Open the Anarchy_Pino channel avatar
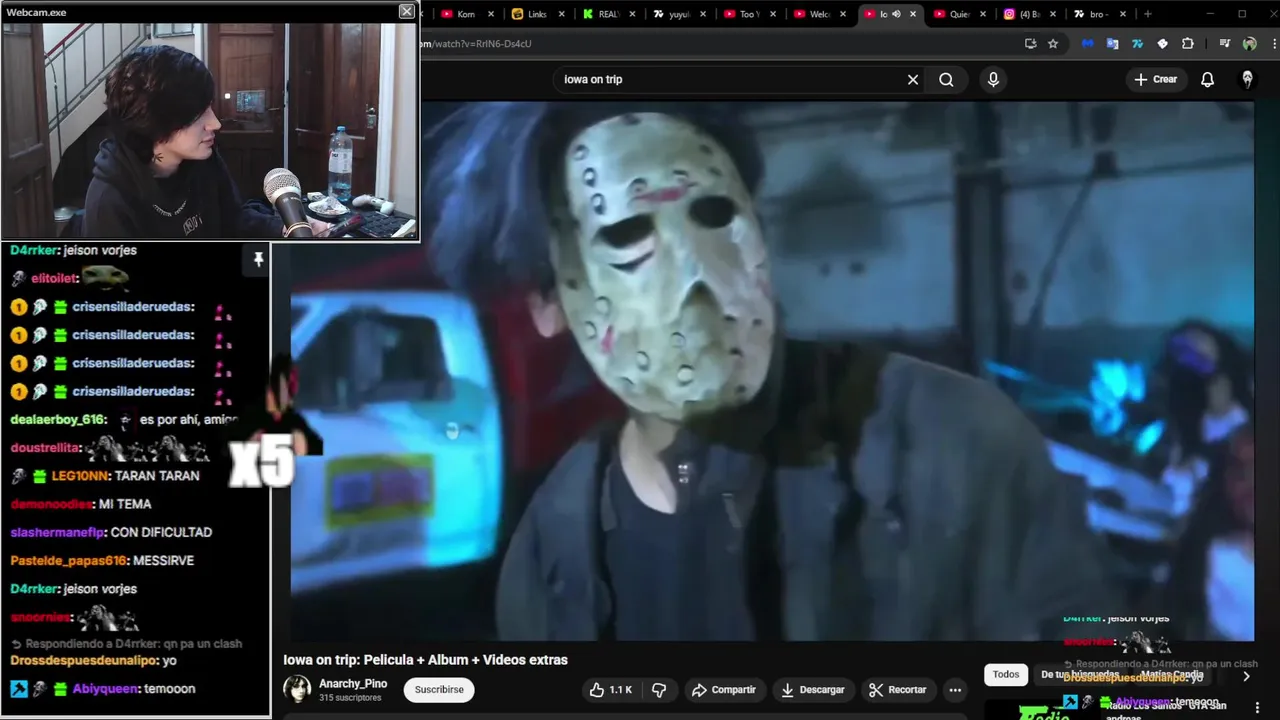This screenshot has height=720, width=1280. 297,689
